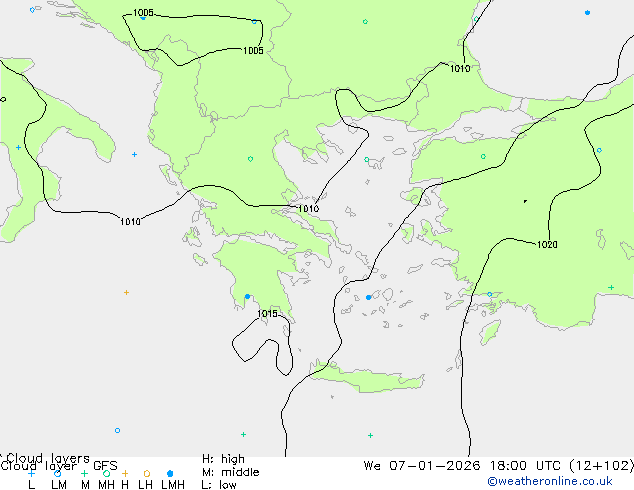Click the filled blue dot among the Cyclades islands
This screenshot has width=634, height=490.
click(368, 298)
